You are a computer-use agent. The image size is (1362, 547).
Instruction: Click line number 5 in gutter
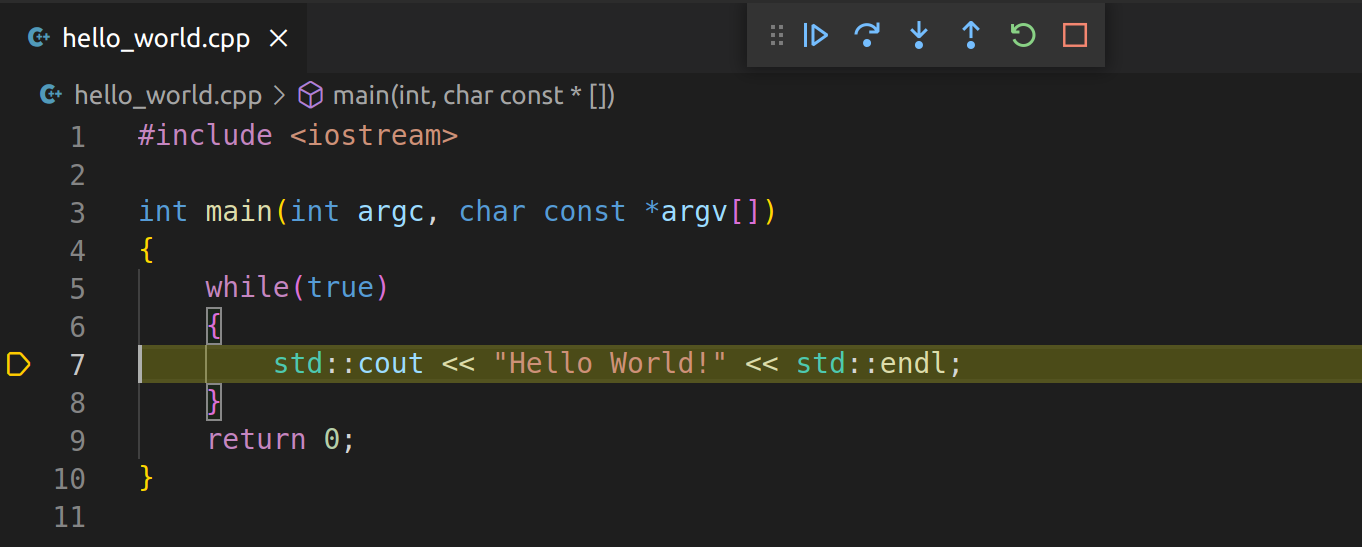pos(77,288)
